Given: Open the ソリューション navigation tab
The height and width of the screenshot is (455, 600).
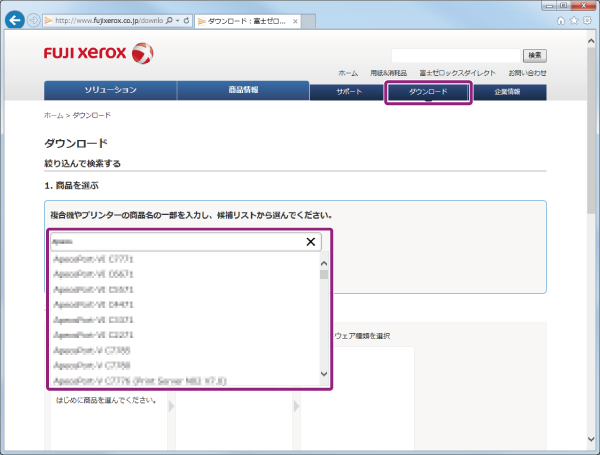Looking at the screenshot, I should [110, 91].
